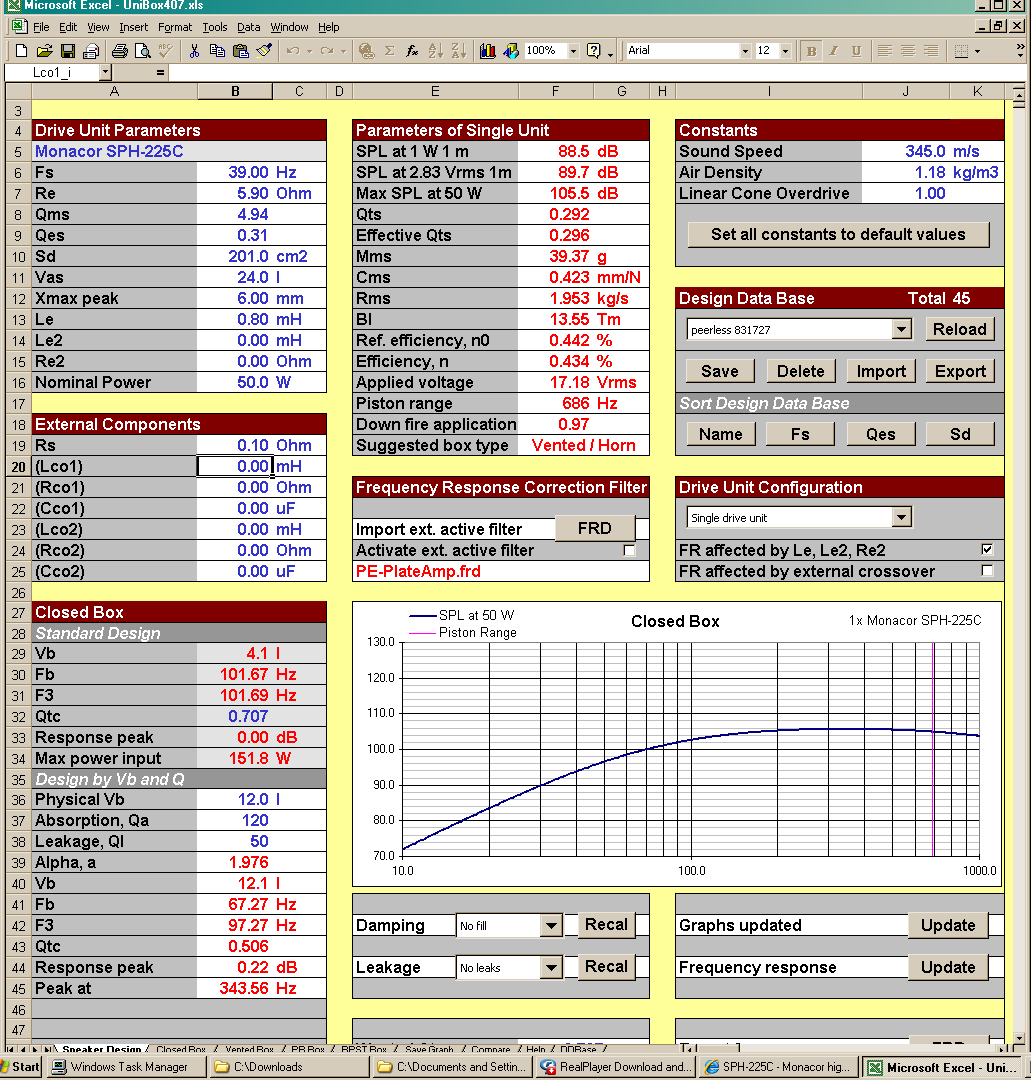Click the Save design button
The height and width of the screenshot is (1080, 1031).
pos(720,371)
